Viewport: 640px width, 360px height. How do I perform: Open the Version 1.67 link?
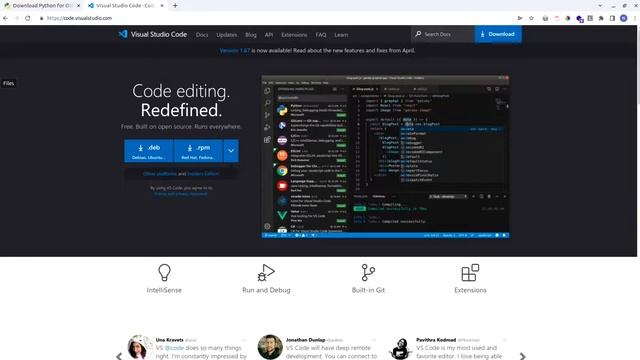click(x=235, y=51)
